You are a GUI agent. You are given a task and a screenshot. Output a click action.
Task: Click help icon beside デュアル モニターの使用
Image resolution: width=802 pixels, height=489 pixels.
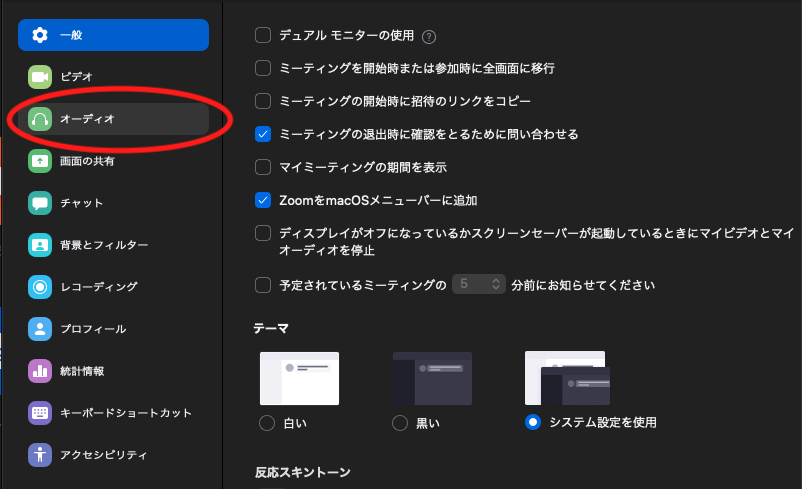429,37
